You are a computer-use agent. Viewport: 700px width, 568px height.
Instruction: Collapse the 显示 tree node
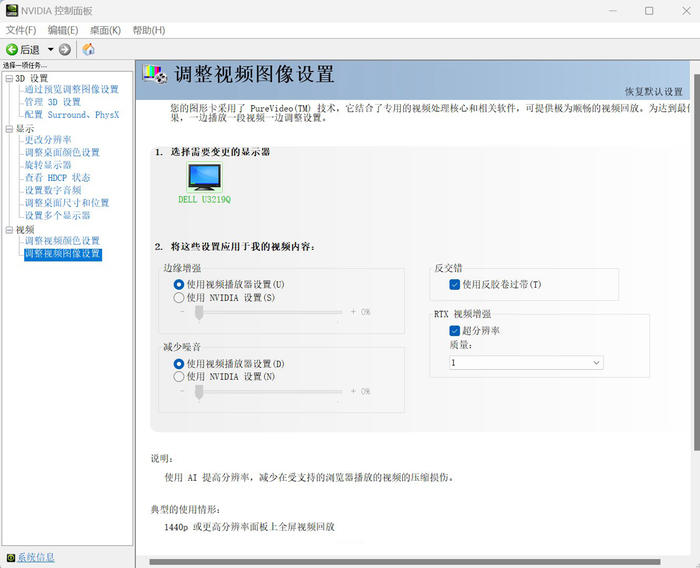tap(9, 129)
